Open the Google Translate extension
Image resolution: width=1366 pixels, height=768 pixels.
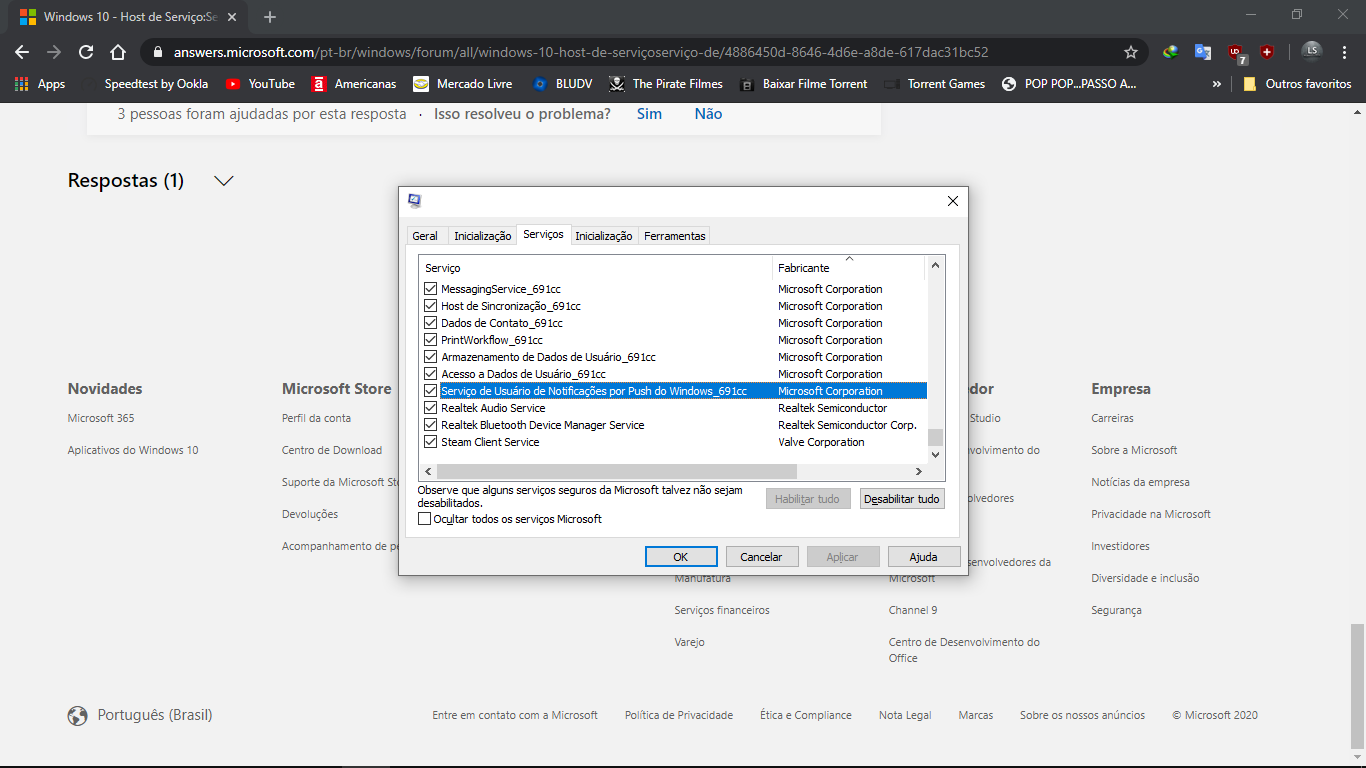pyautogui.click(x=1203, y=52)
